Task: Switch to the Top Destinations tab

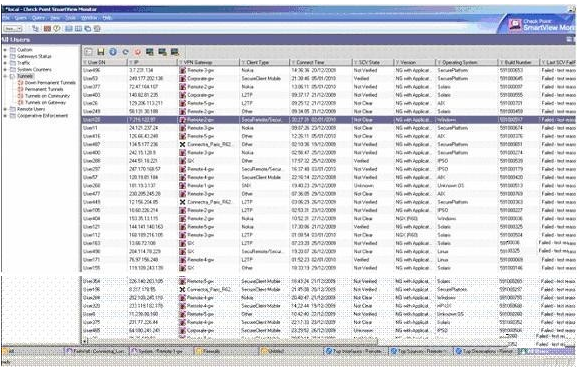Action: (x=485, y=351)
